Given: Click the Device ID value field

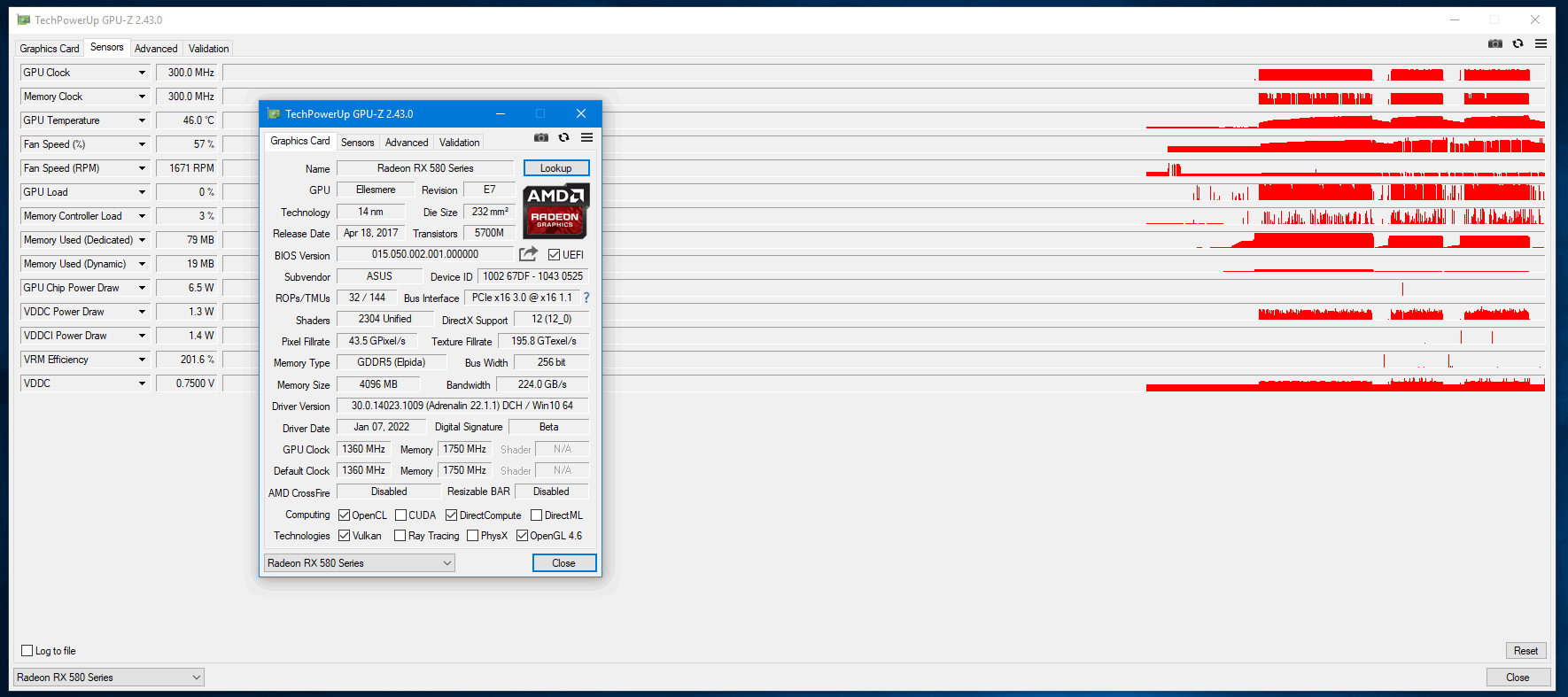Looking at the screenshot, I should click(533, 276).
